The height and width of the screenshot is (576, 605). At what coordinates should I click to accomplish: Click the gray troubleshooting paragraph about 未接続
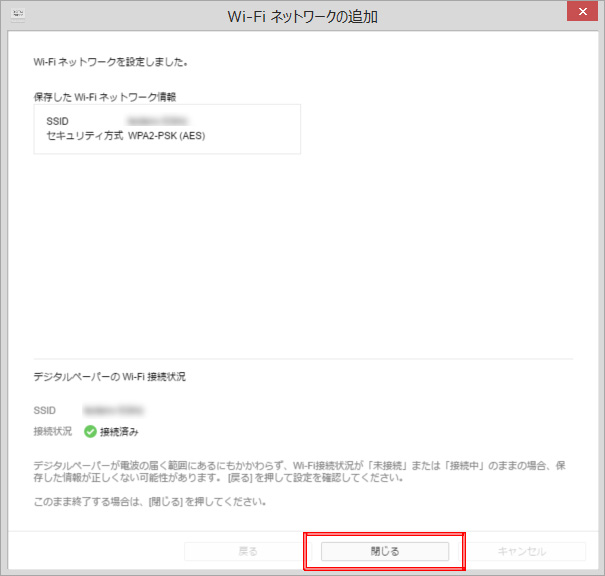click(x=300, y=471)
